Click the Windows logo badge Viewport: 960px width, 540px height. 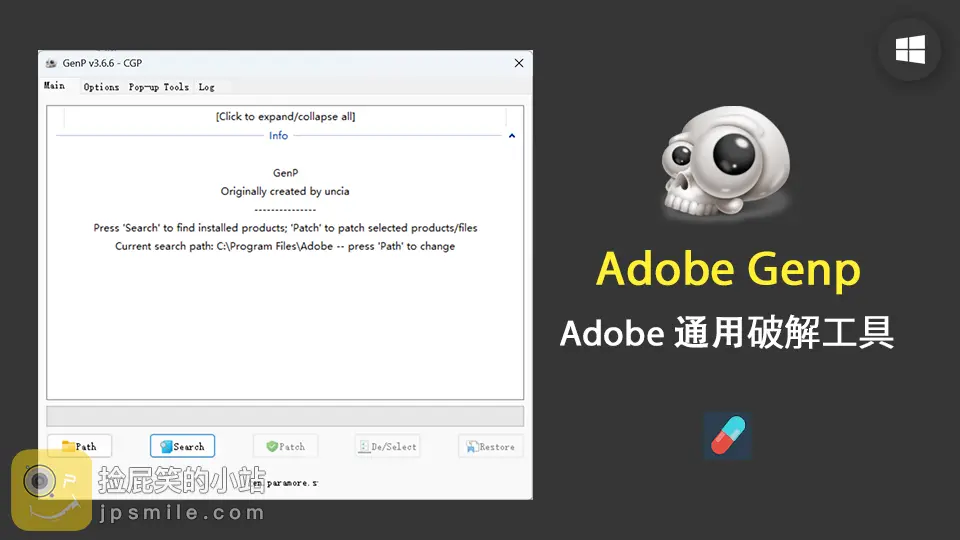coord(910,50)
